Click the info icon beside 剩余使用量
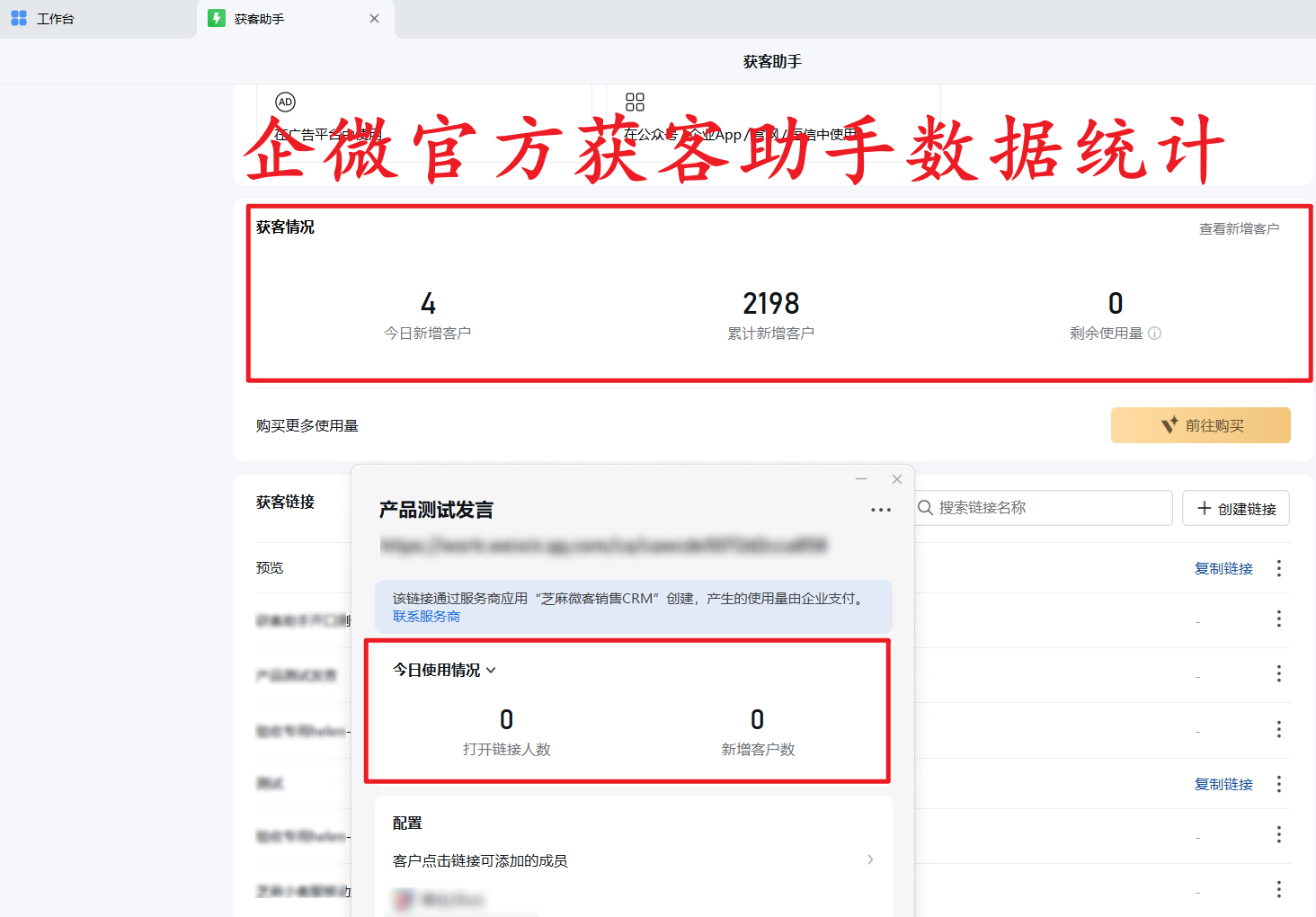 click(1155, 334)
